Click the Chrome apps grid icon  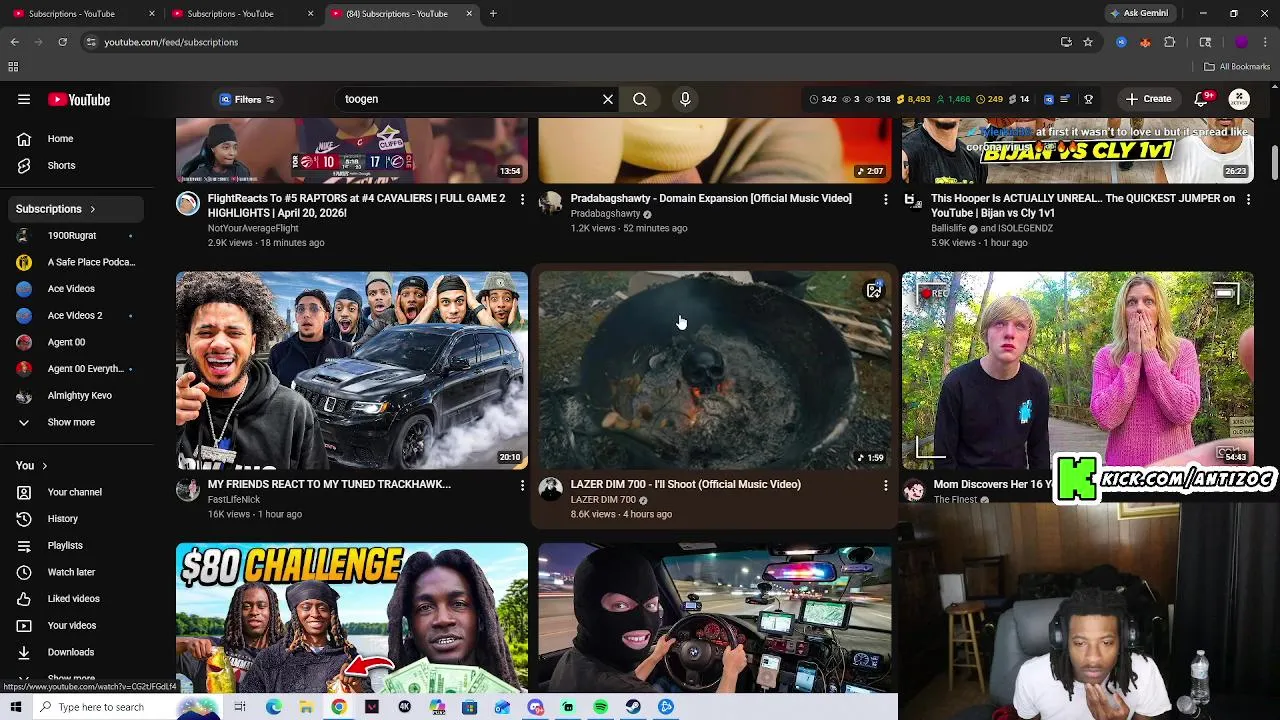pos(13,67)
